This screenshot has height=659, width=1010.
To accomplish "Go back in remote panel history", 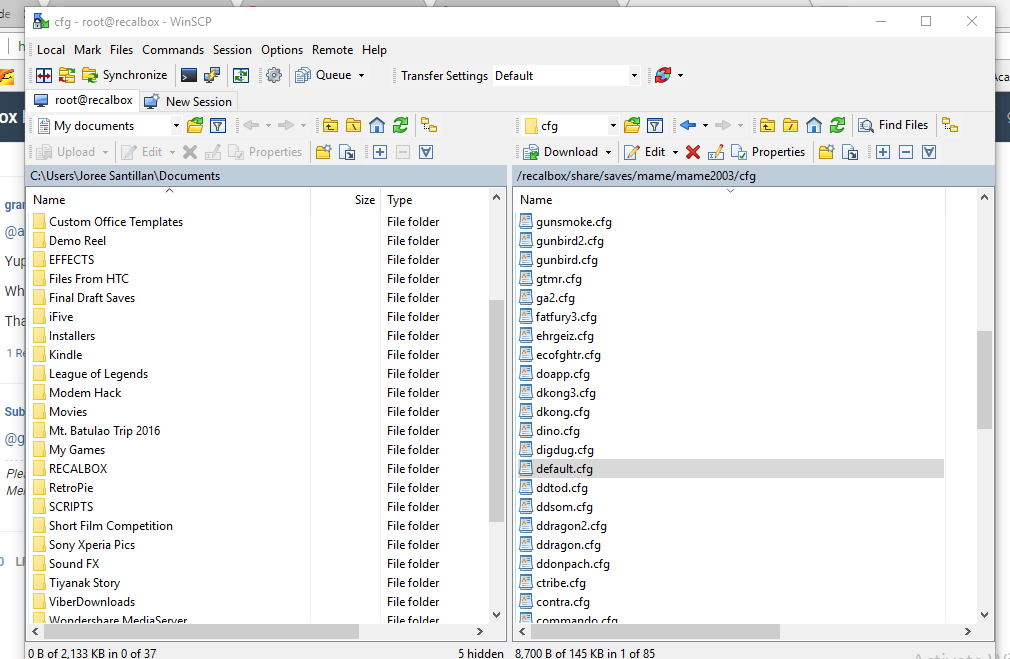I will coord(688,126).
